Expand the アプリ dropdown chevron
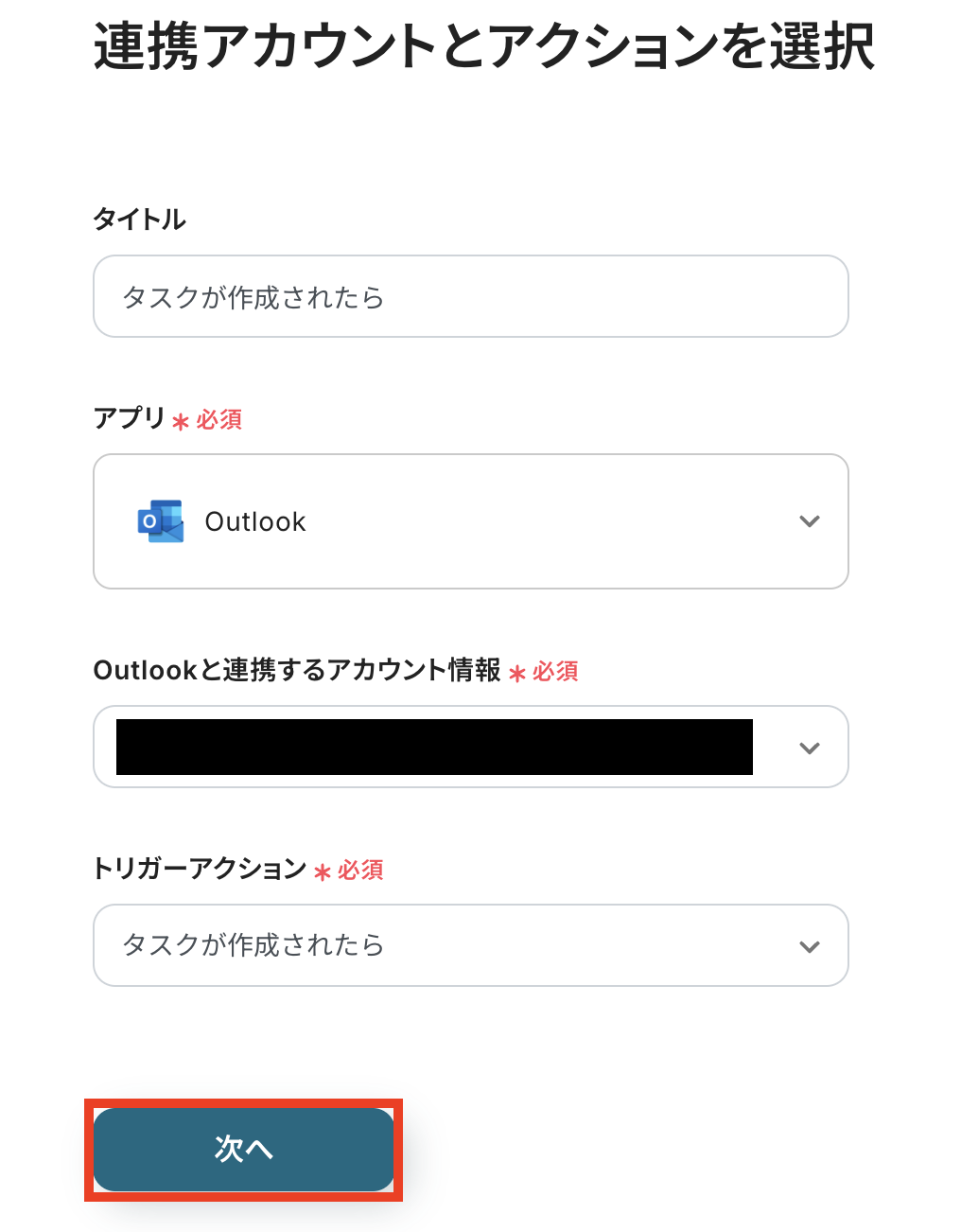Screen dimensions: 961x1232 tap(809, 521)
